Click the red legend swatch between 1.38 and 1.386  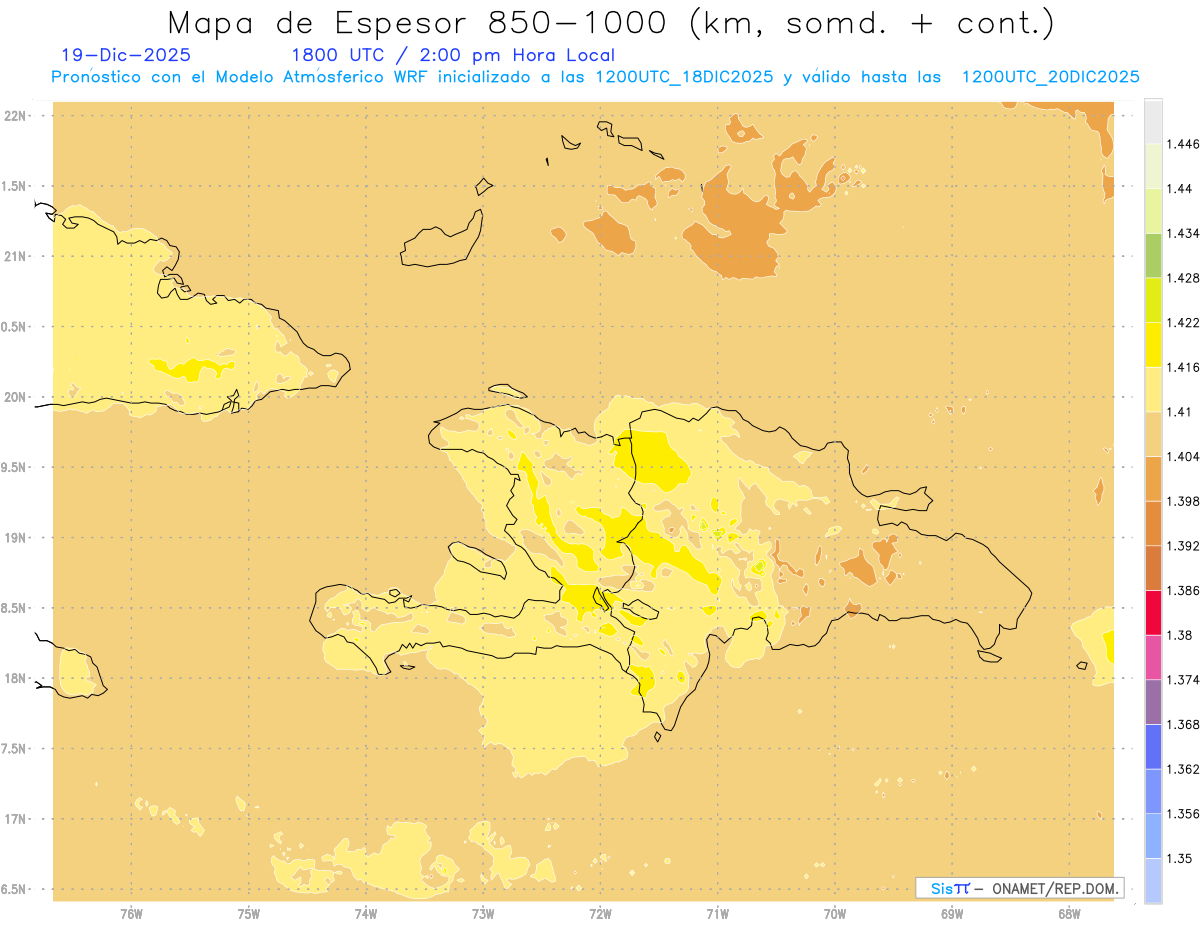coord(1153,613)
